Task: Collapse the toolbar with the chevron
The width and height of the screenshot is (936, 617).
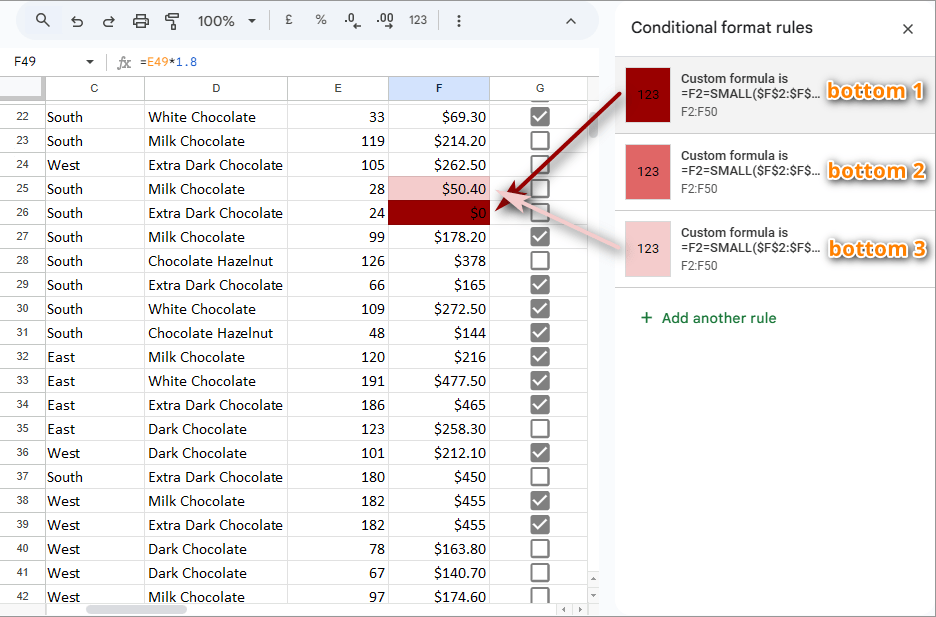Action: click(570, 20)
